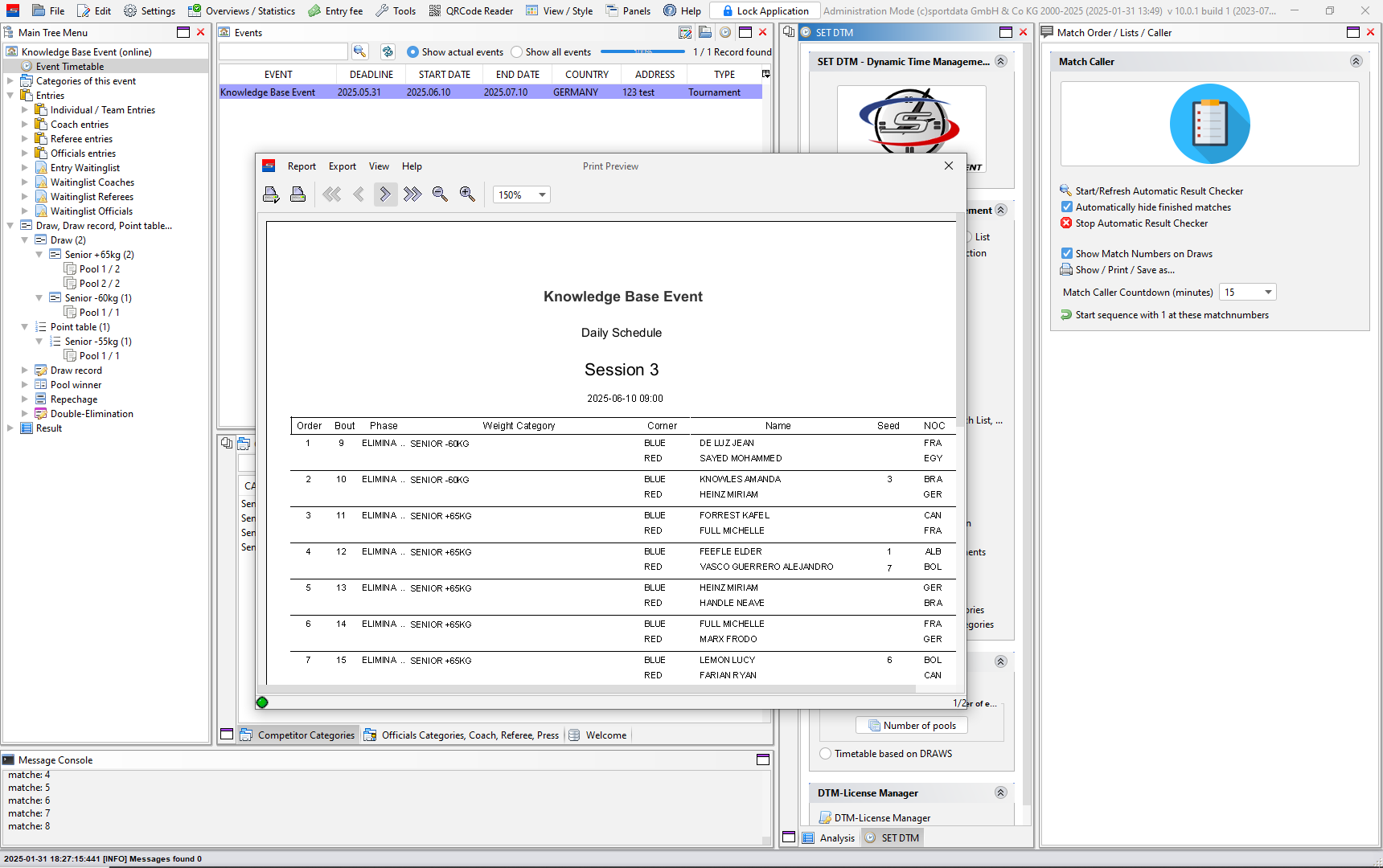Click the green status indicator in Print Preview

point(262,702)
